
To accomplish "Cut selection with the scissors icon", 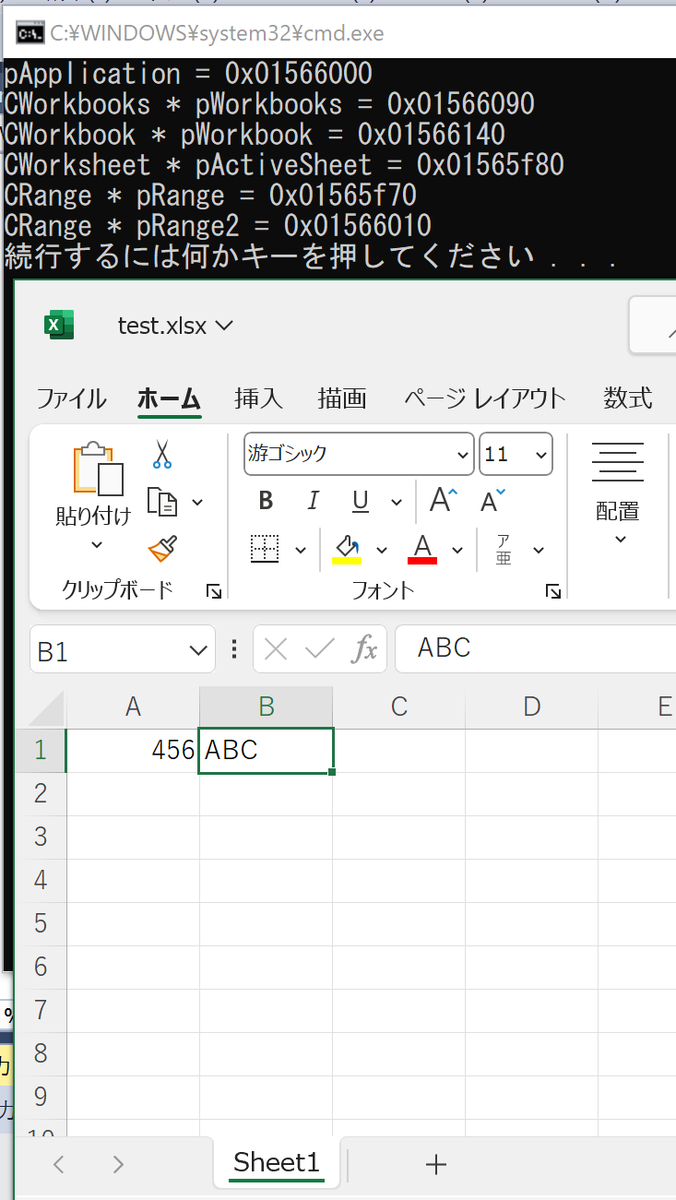I will click(x=162, y=455).
